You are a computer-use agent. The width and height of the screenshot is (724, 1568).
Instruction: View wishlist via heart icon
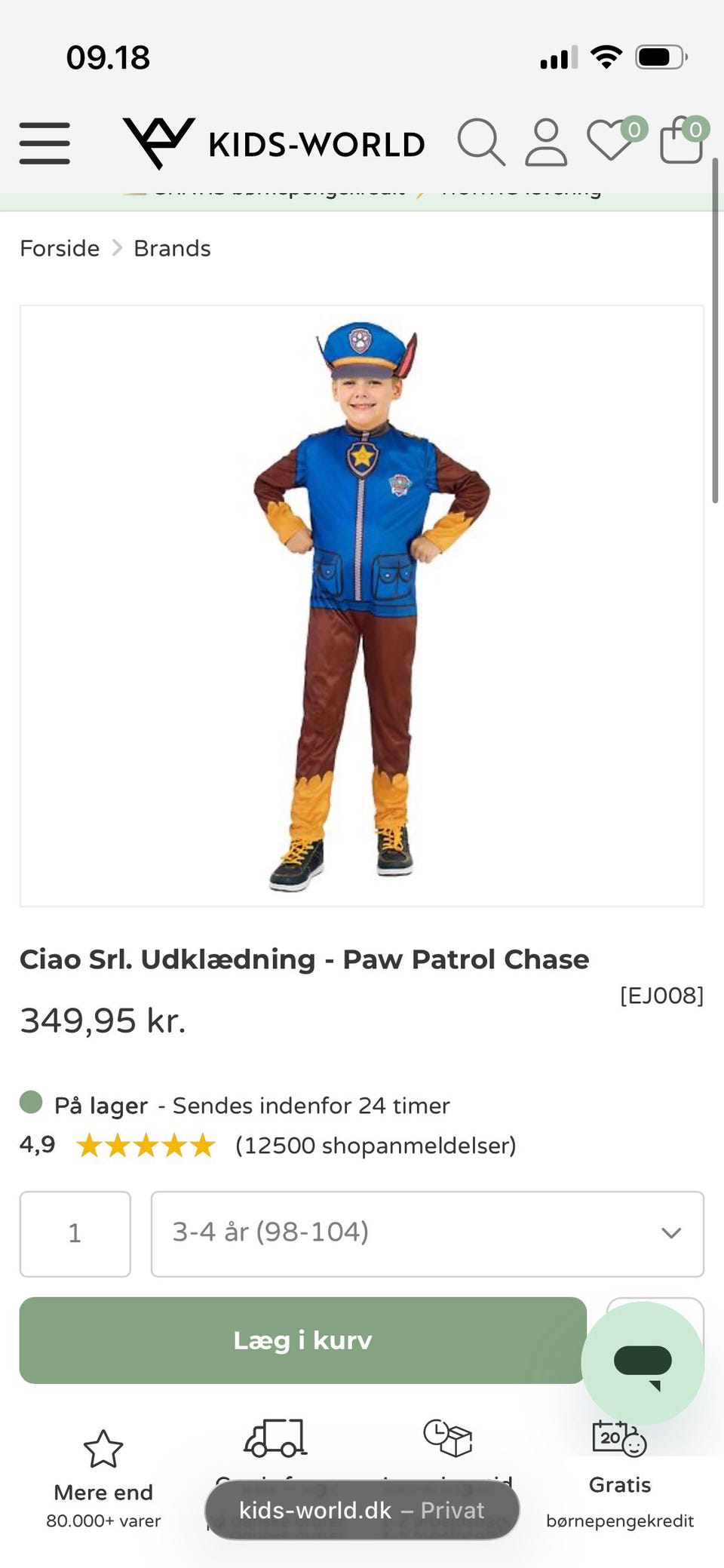tap(609, 140)
